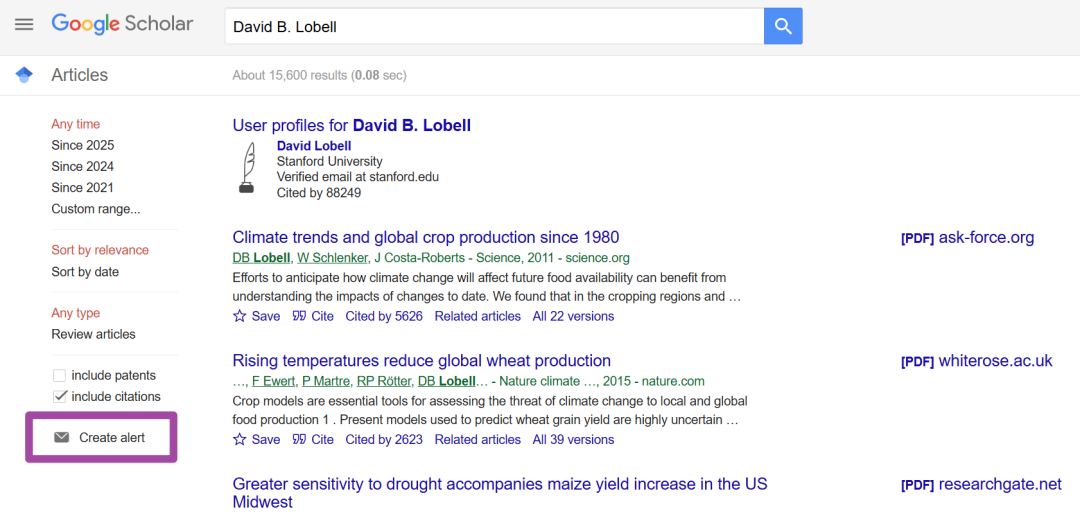Click the Cite quote icon for Climate trends article
Screen dimensions: 1080x516
coord(300,316)
